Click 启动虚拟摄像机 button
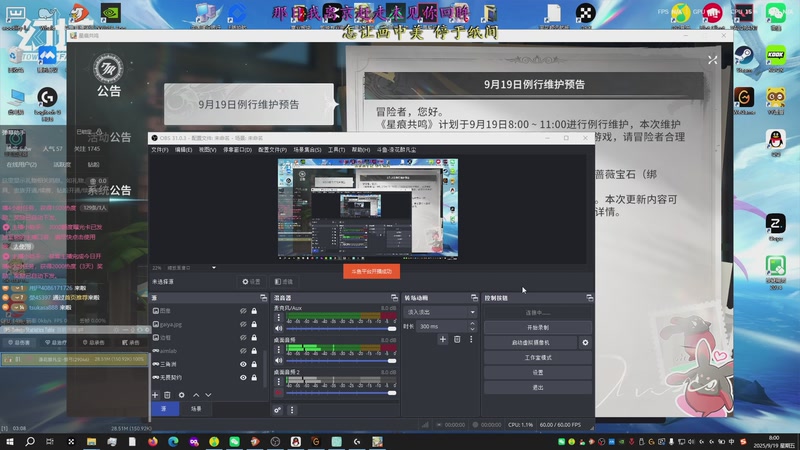 coord(531,342)
